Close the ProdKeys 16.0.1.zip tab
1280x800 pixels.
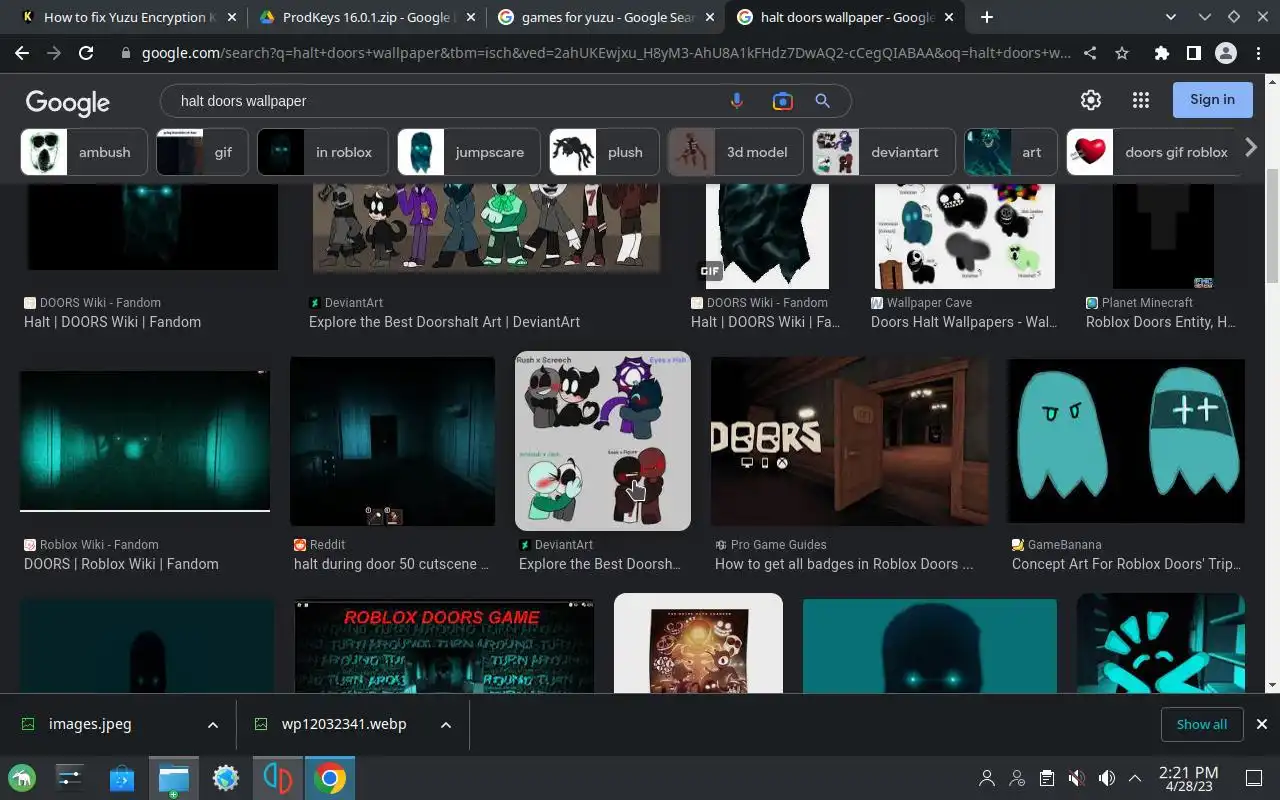click(469, 17)
